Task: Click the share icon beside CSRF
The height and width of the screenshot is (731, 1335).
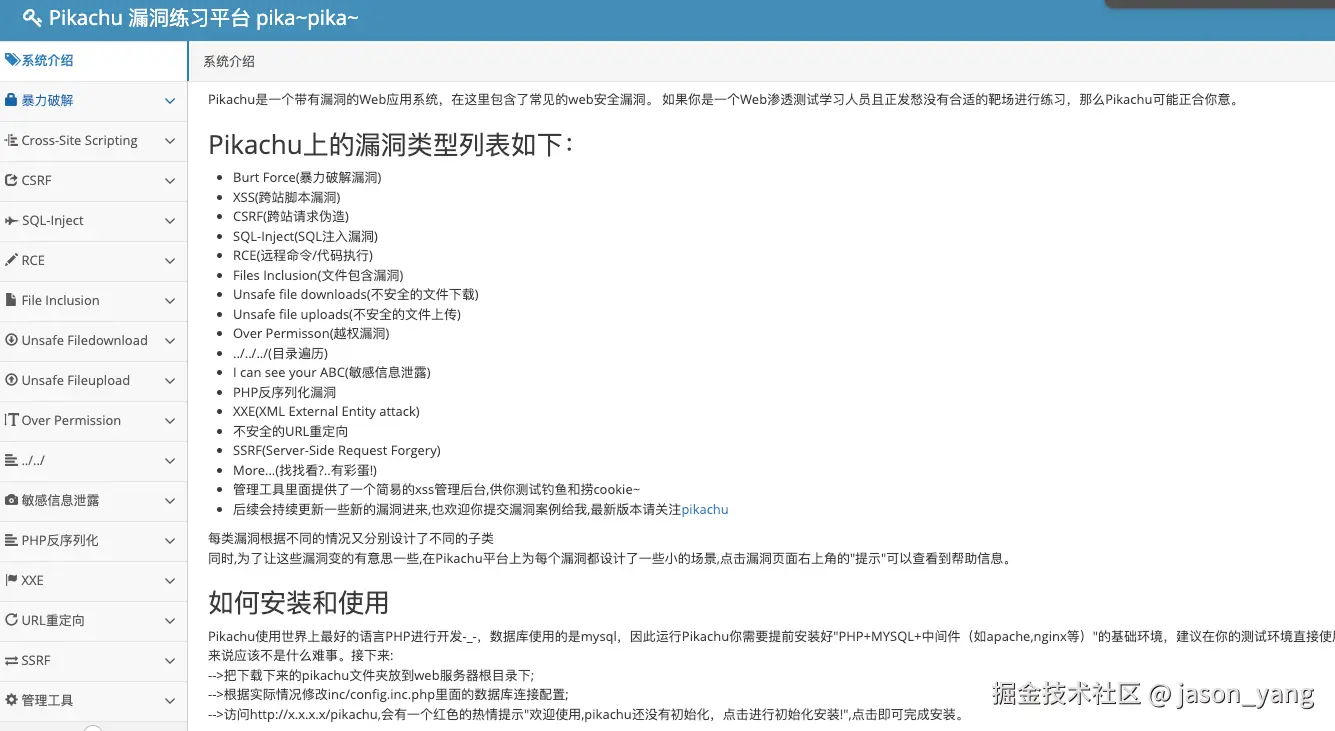Action: (11, 180)
